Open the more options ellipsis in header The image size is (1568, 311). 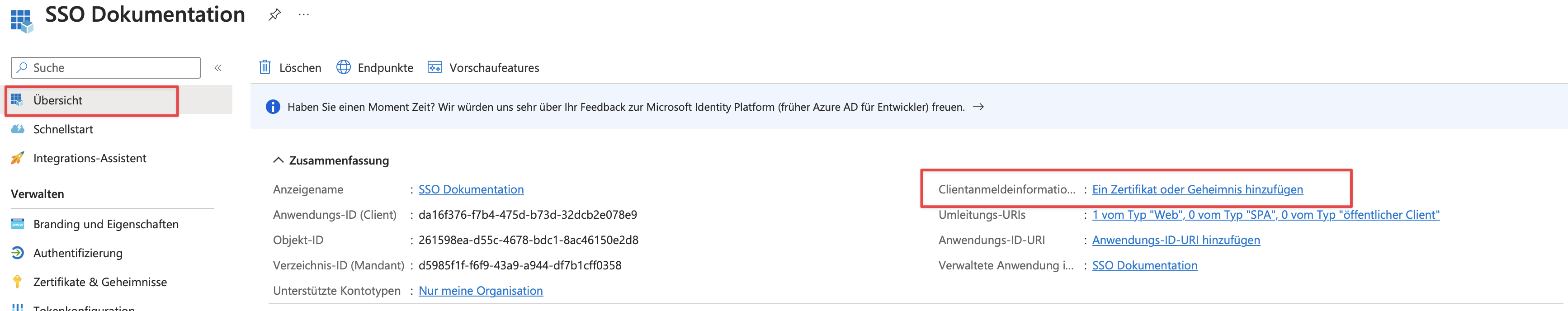304,14
